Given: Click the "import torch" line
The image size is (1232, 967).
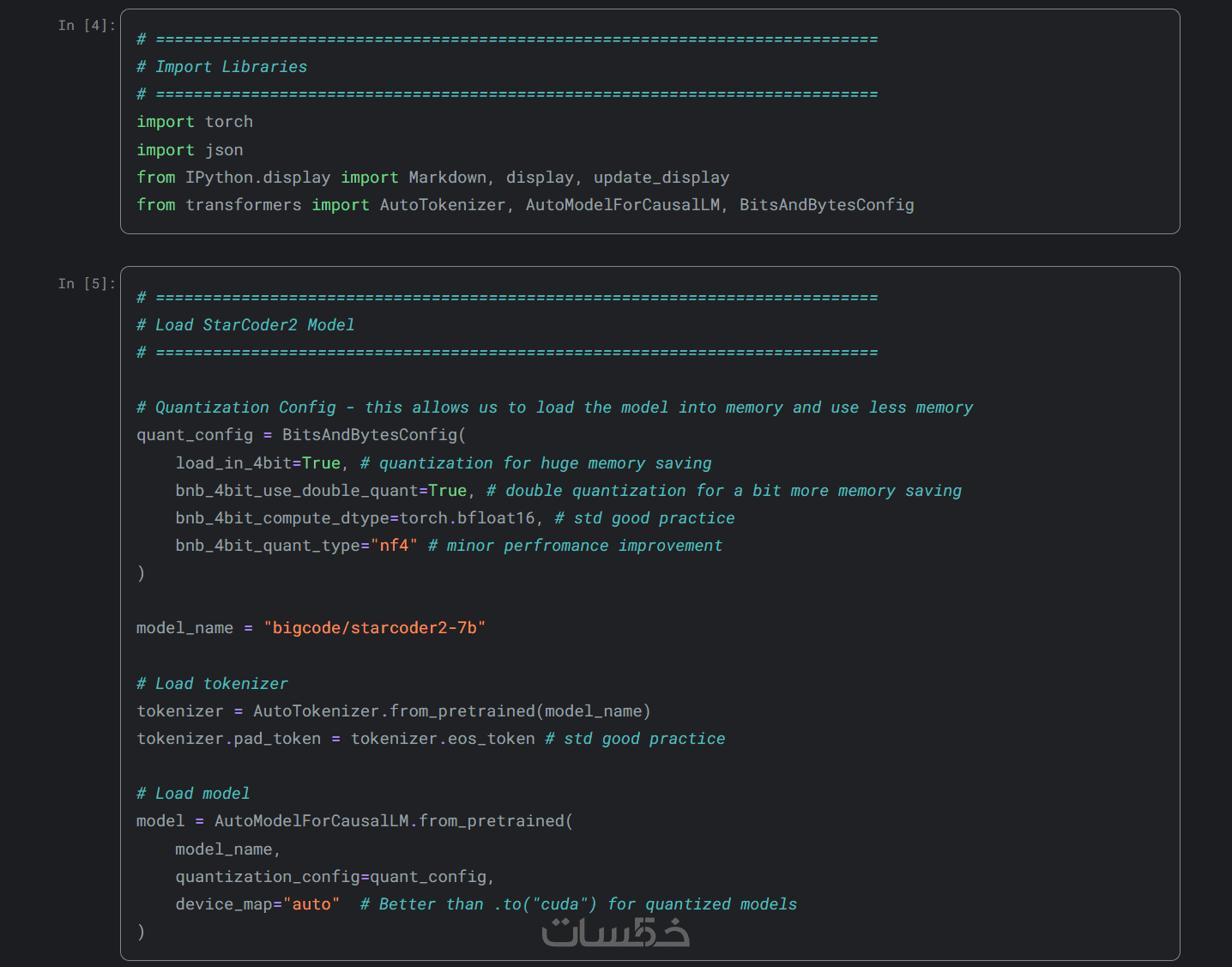Looking at the screenshot, I should tap(195, 122).
